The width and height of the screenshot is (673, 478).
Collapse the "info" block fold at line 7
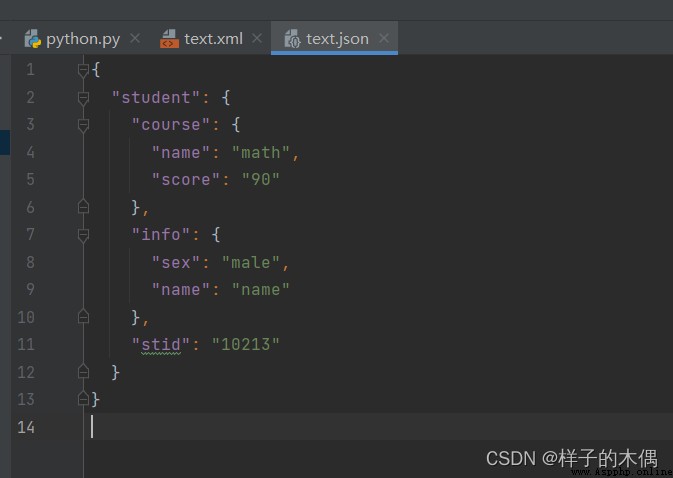[83, 235]
